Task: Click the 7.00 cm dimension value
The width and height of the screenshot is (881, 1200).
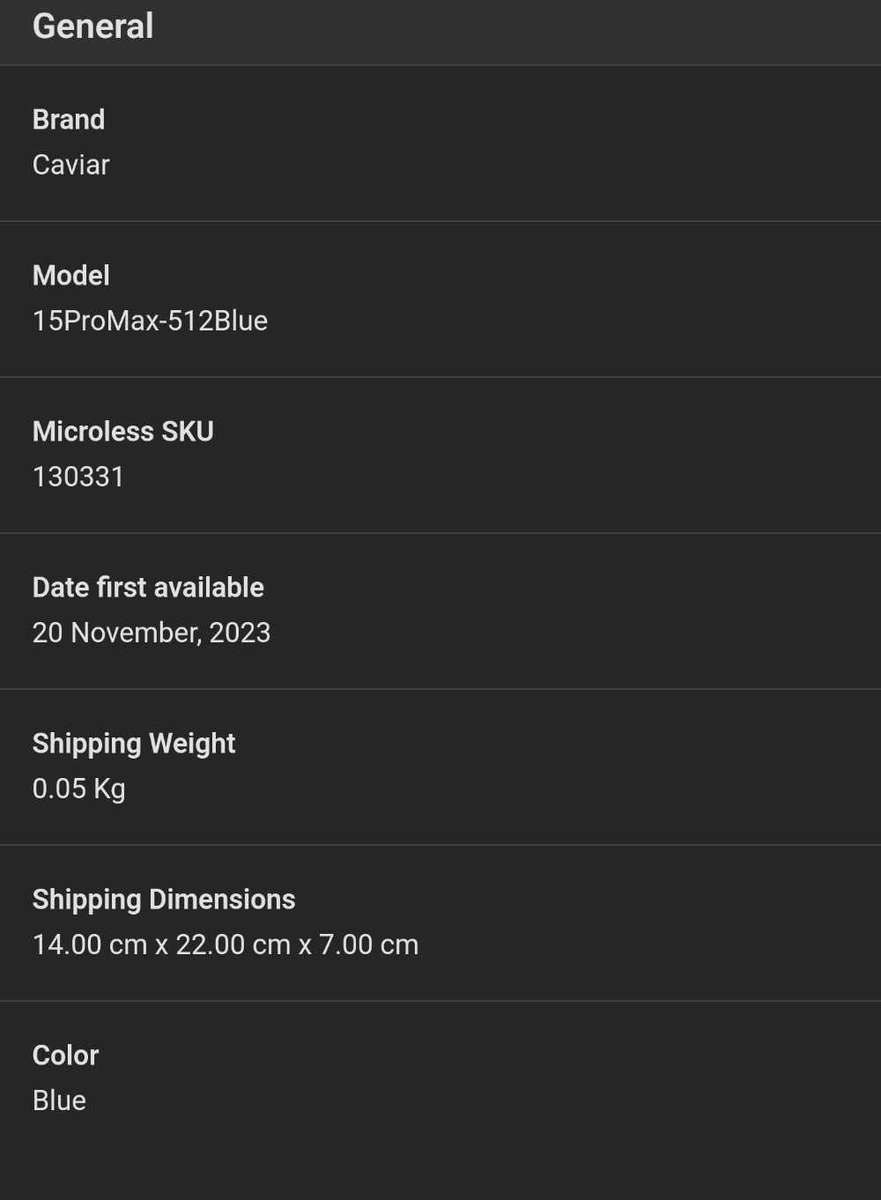Action: tap(369, 945)
